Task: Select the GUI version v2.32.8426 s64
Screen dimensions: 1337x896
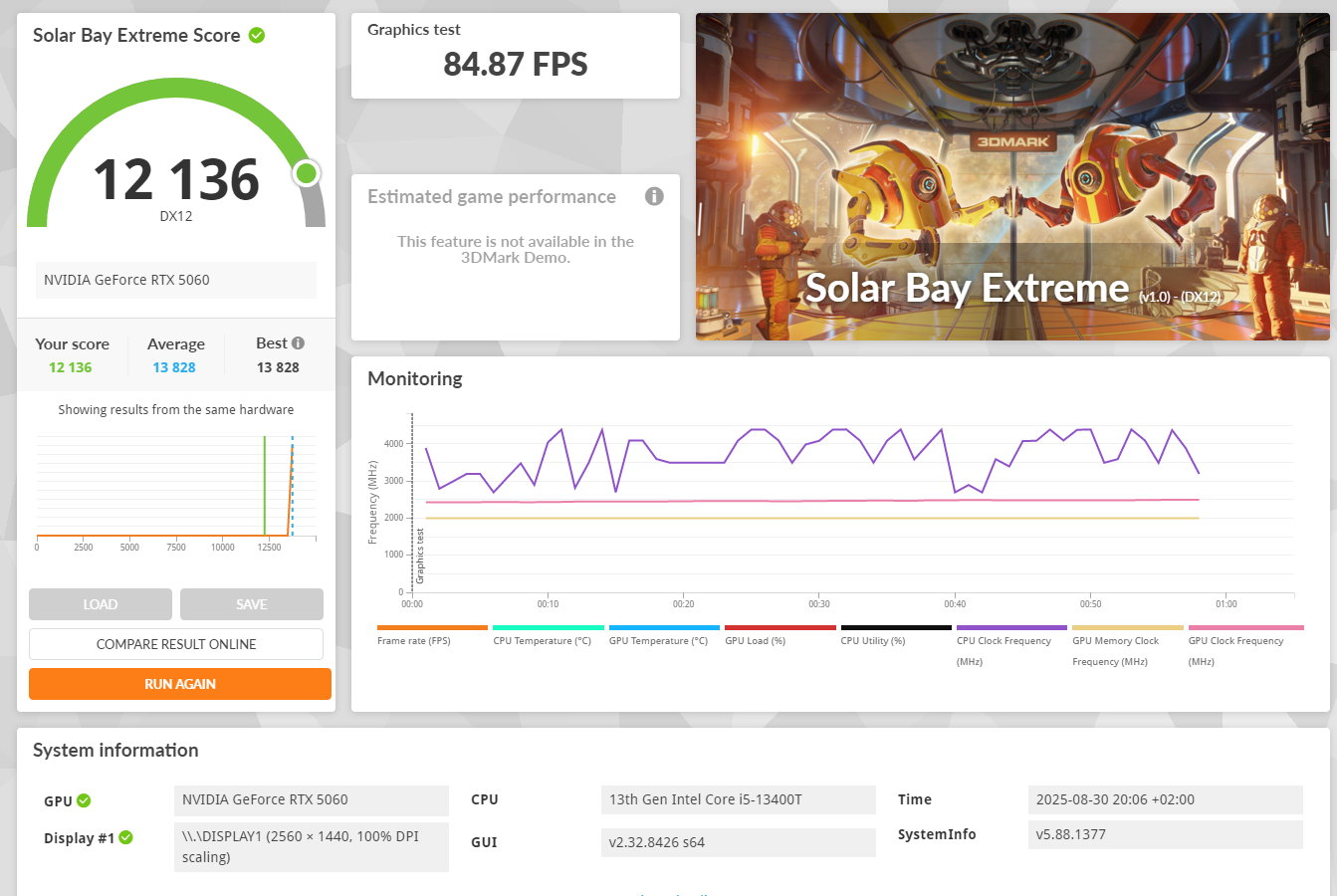Action: (739, 842)
